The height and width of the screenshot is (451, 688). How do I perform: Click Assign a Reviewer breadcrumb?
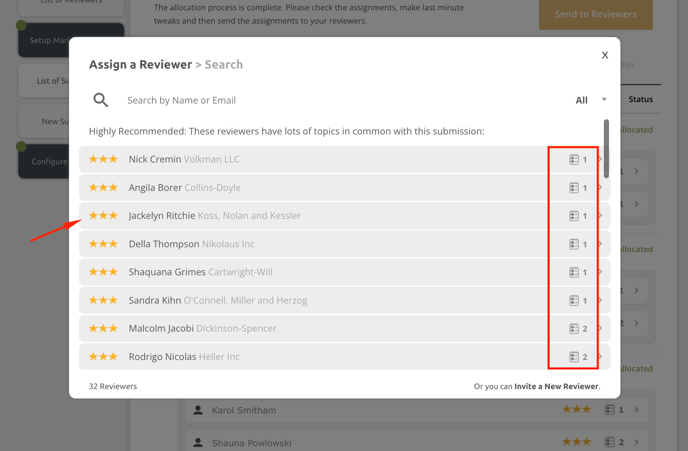(x=140, y=64)
